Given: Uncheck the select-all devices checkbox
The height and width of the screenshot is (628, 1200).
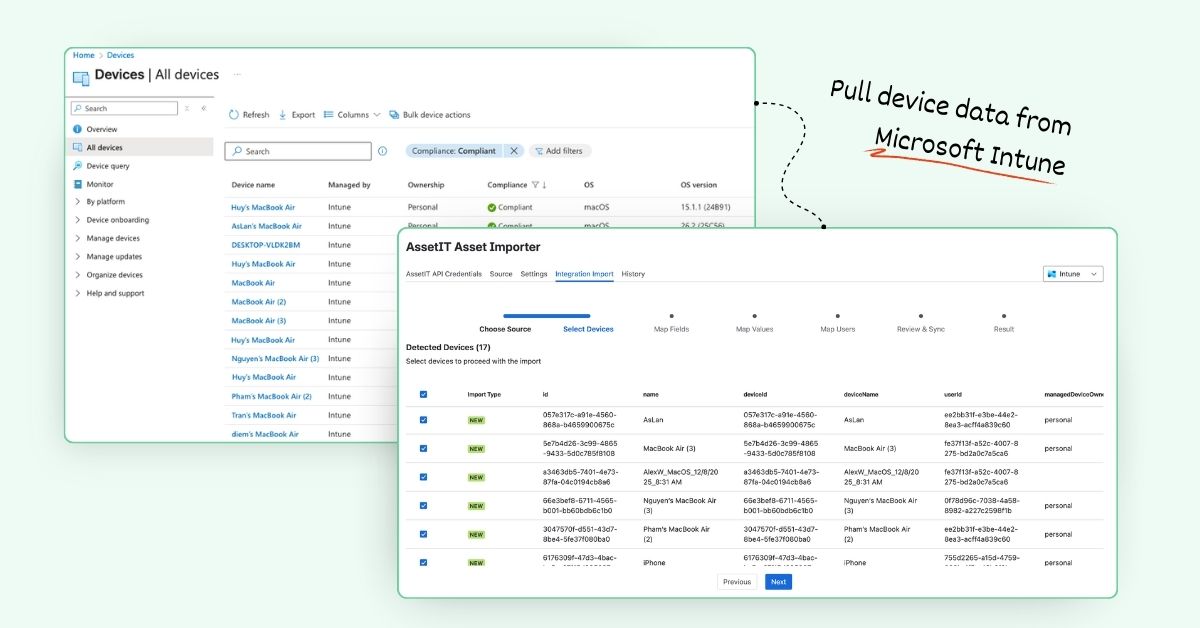Looking at the screenshot, I should (x=423, y=394).
